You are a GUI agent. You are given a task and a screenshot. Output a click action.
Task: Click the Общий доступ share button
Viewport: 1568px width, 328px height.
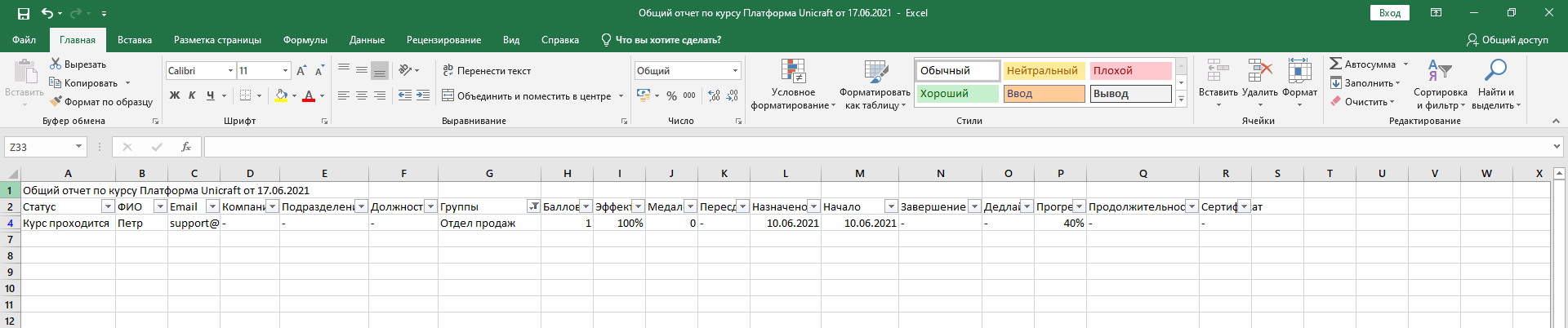tap(1507, 40)
